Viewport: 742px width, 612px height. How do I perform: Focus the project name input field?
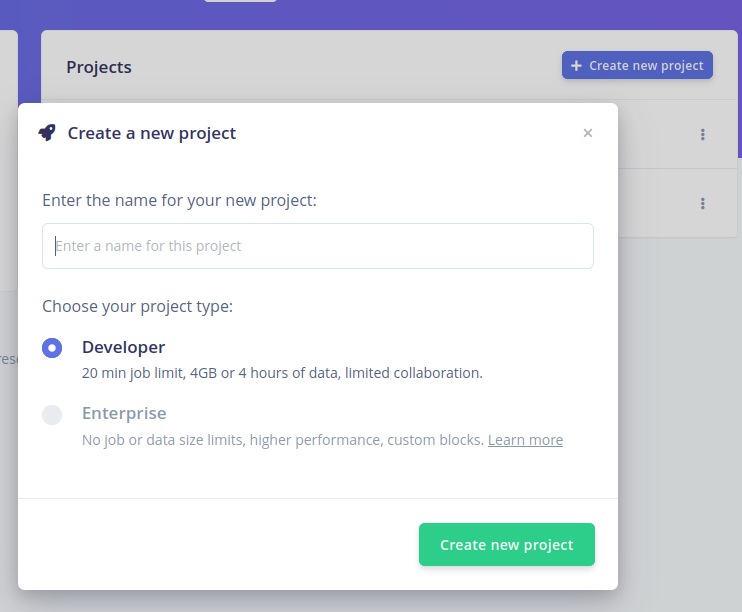318,246
